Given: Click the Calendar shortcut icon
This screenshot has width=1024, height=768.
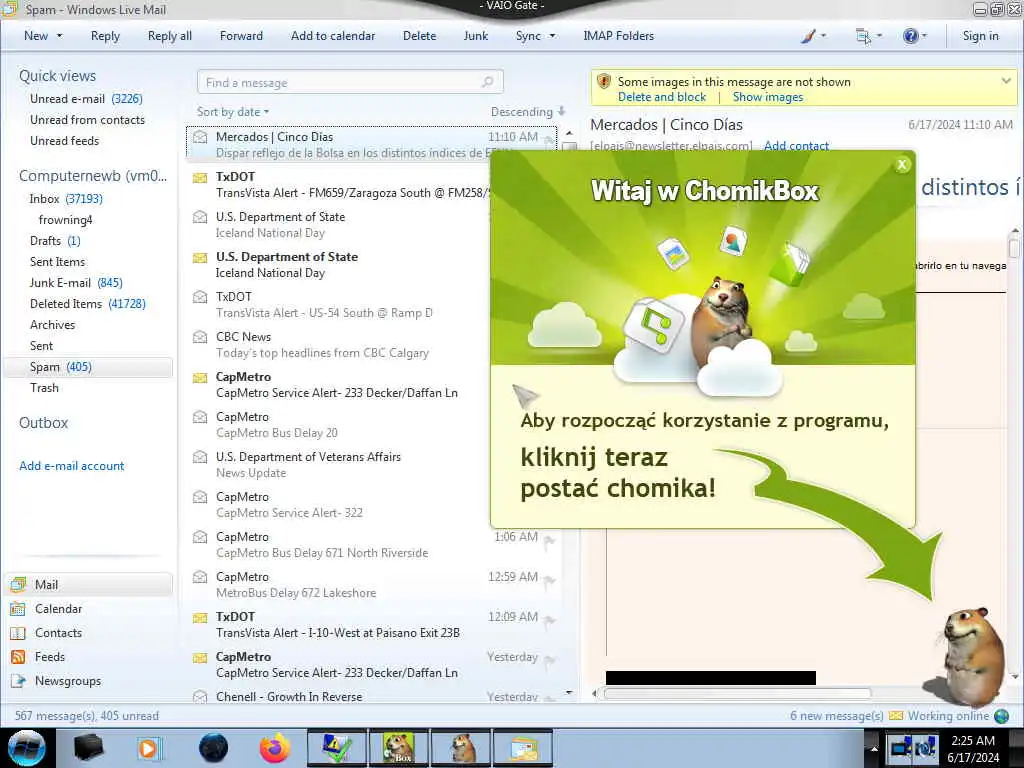Looking at the screenshot, I should [x=18, y=609].
